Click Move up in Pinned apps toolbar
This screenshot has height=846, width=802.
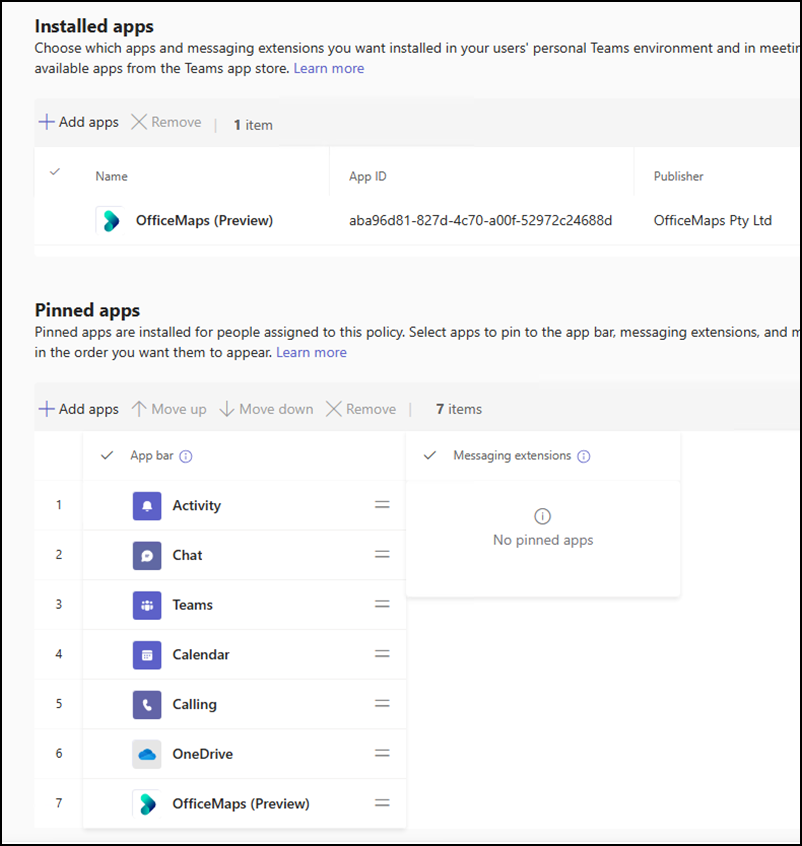click(x=169, y=409)
